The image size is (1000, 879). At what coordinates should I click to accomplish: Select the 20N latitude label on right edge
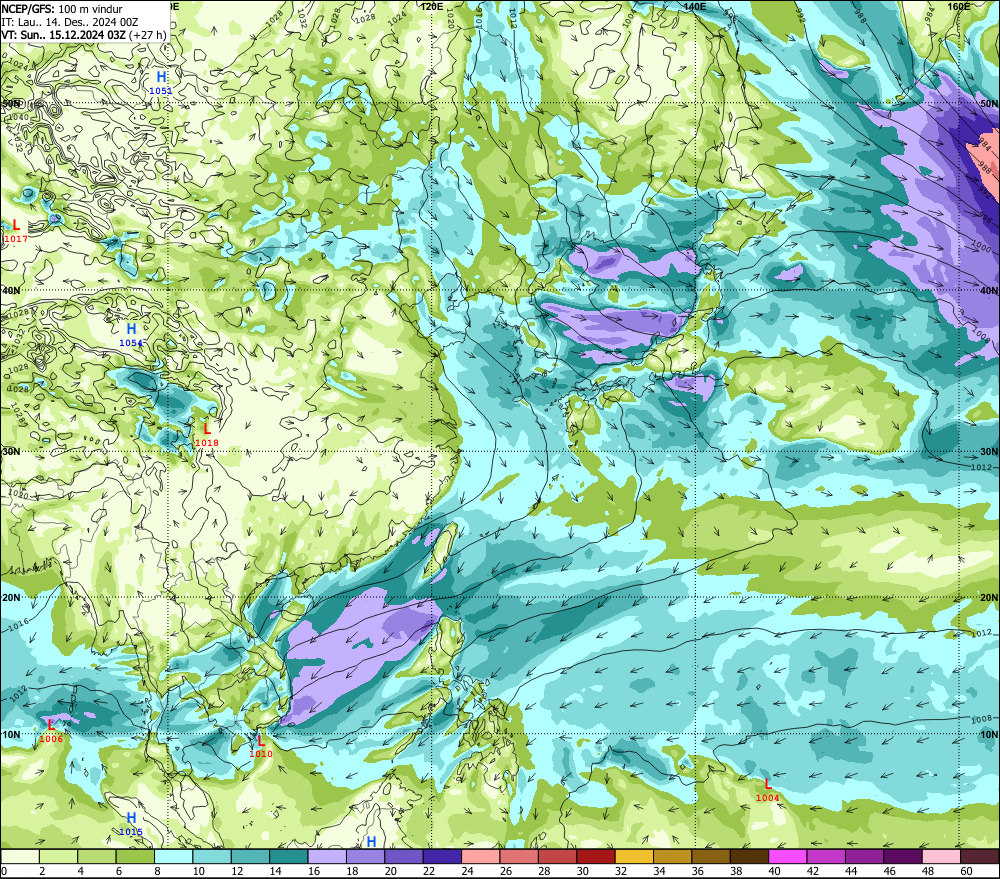989,597
